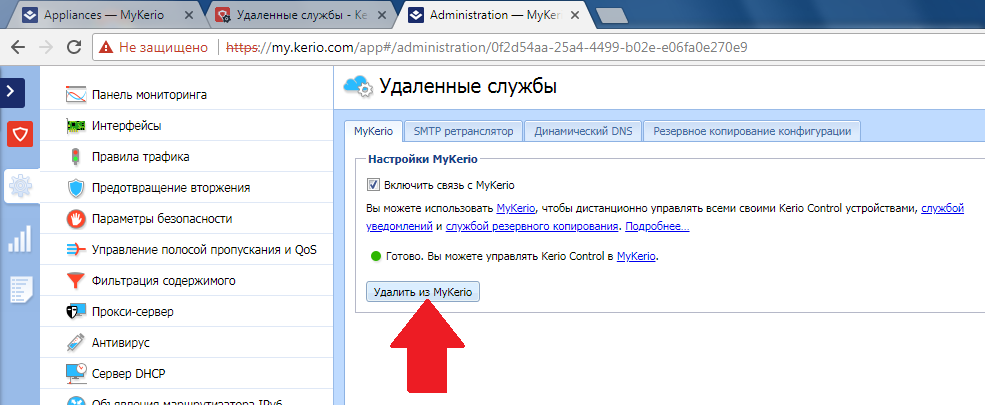Click the blue shield intrusion prevention icon
This screenshot has width=985, height=405.
[x=76, y=188]
